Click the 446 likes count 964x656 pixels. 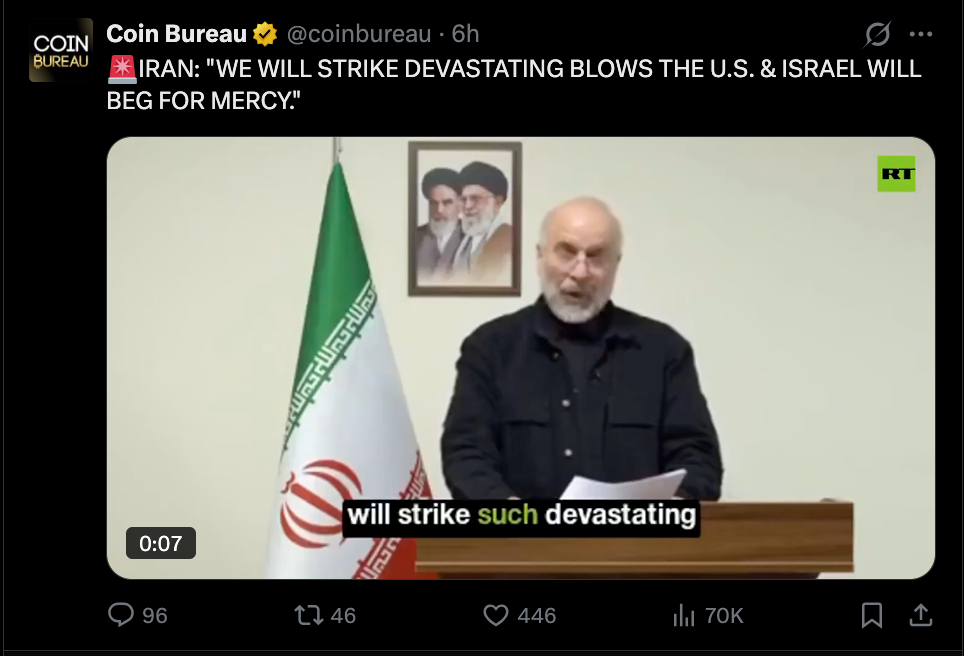click(537, 615)
